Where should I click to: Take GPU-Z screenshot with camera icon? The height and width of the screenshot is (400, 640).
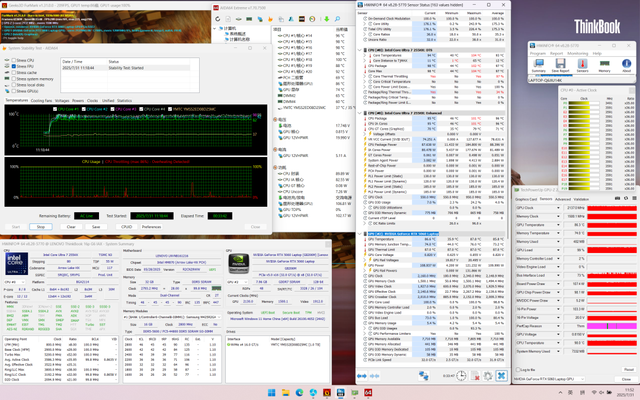point(618,198)
